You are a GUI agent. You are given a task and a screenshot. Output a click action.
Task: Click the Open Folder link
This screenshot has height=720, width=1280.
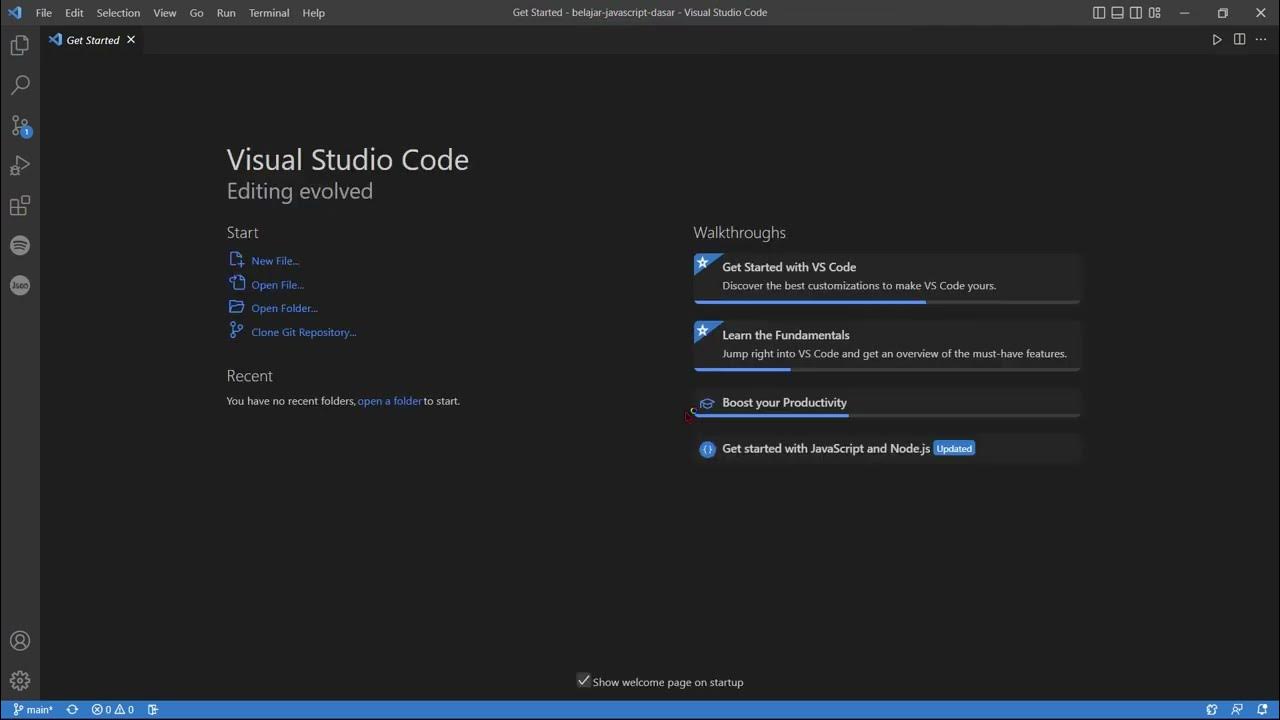284,308
